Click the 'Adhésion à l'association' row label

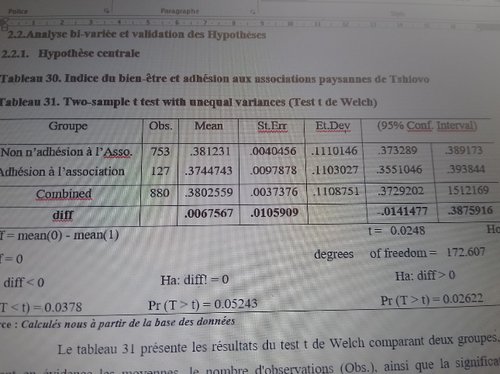tap(62, 172)
